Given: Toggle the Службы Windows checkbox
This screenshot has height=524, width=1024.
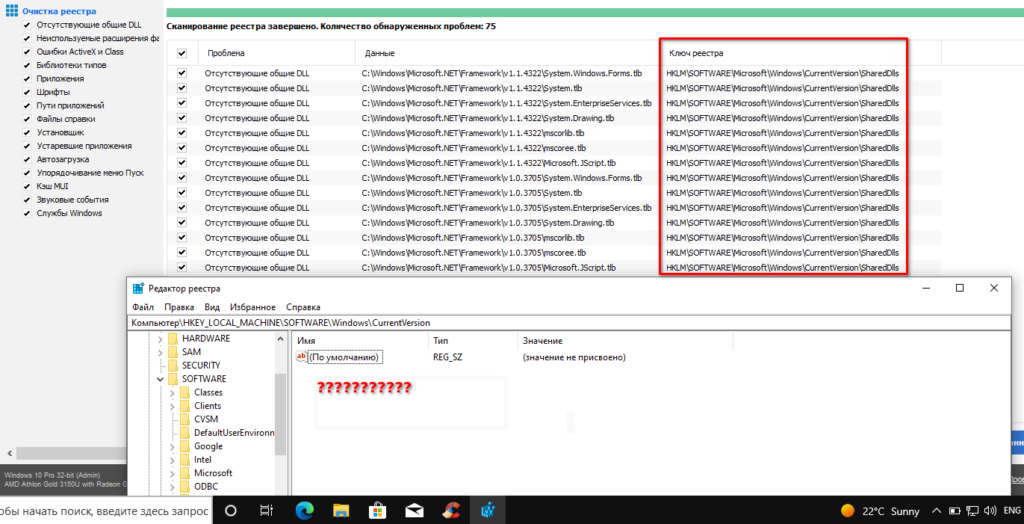Looking at the screenshot, I should tap(27, 213).
